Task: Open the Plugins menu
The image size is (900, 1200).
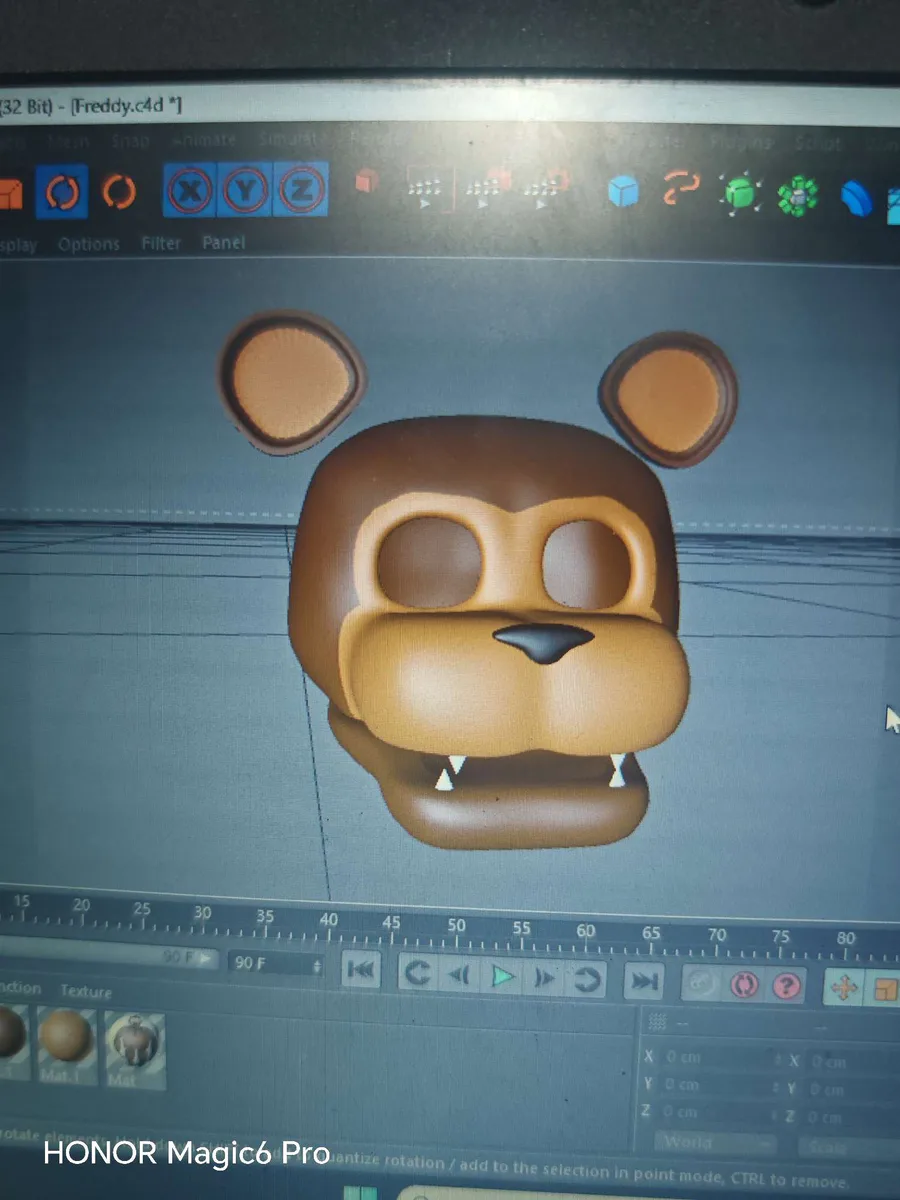Action: 741,143
